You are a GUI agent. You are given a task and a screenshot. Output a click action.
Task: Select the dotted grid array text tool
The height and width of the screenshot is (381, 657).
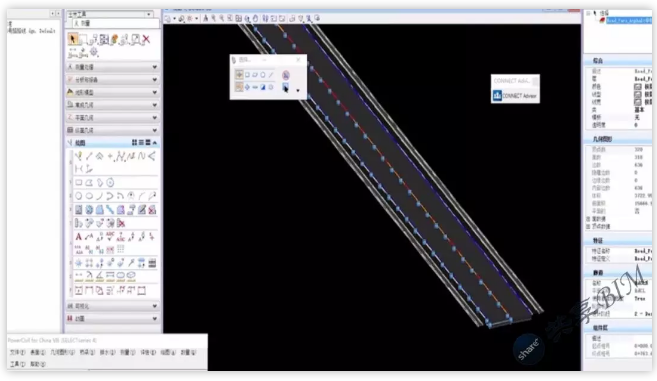(x=121, y=249)
